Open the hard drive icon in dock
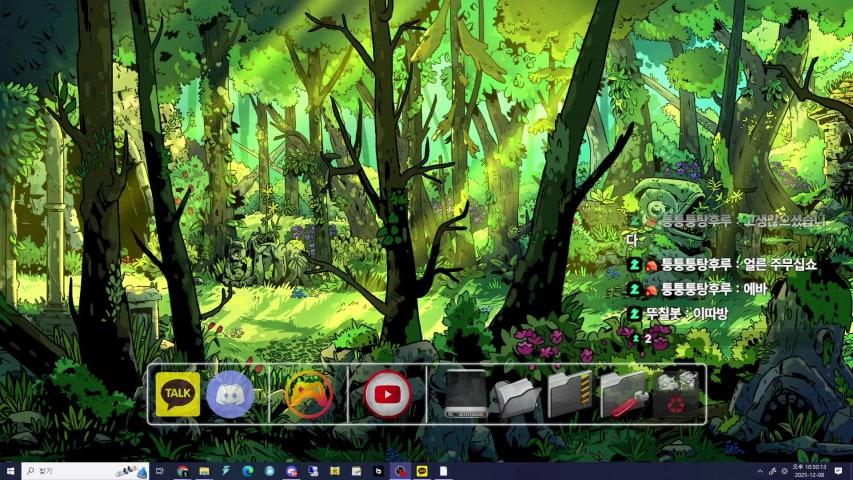This screenshot has width=853, height=480. [x=466, y=394]
